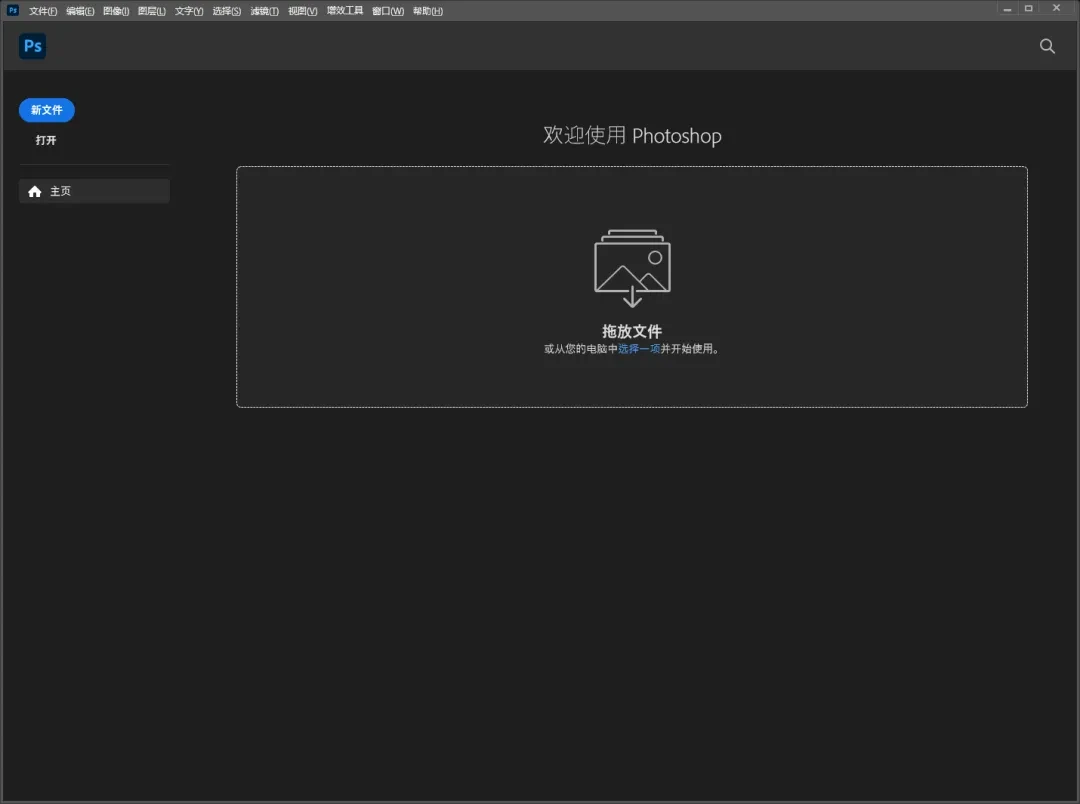Open the 图像(I) menu
Image resolution: width=1080 pixels, height=804 pixels.
(x=116, y=11)
